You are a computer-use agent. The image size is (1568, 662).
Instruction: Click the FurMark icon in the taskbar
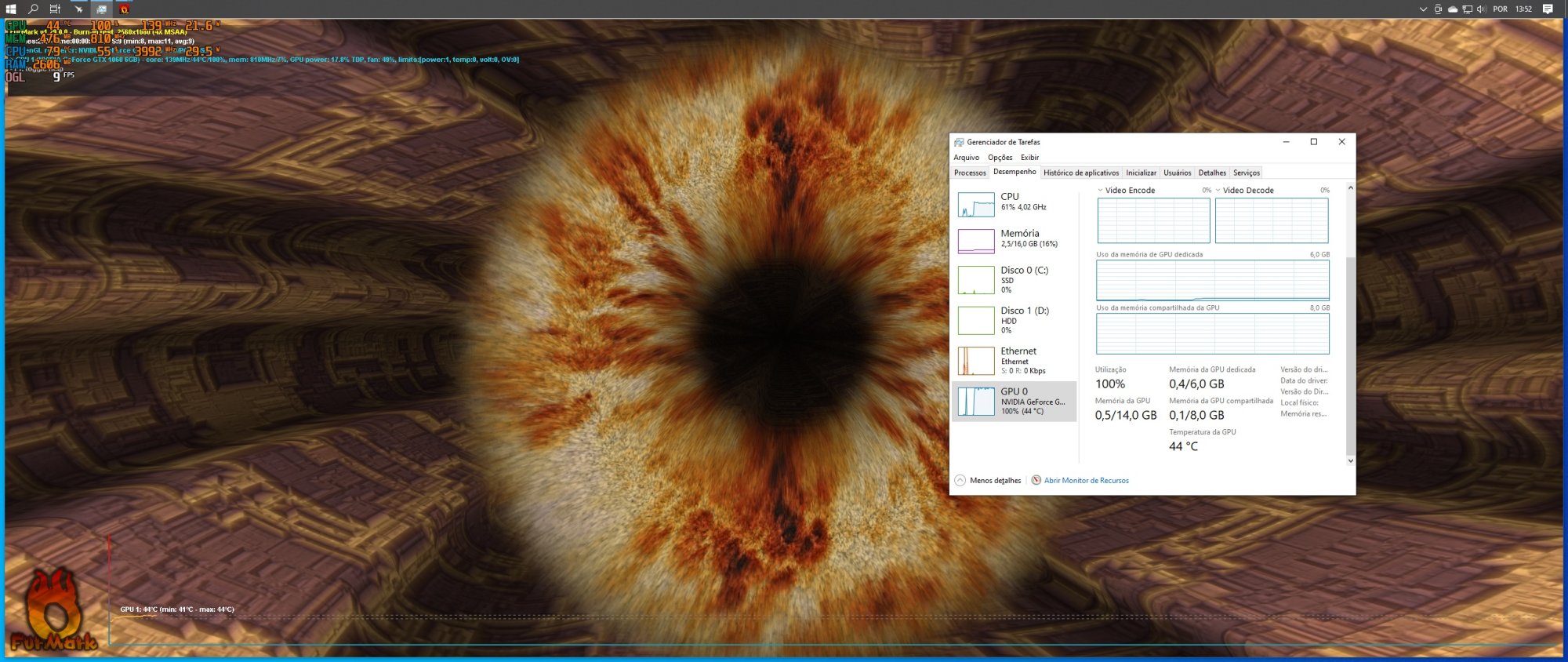(x=125, y=9)
